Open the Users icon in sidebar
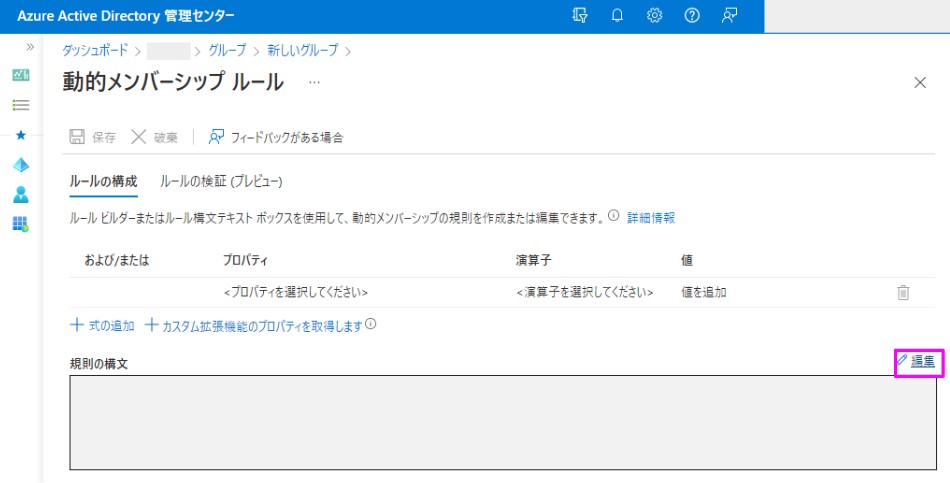Image resolution: width=950 pixels, height=483 pixels. coord(20,194)
